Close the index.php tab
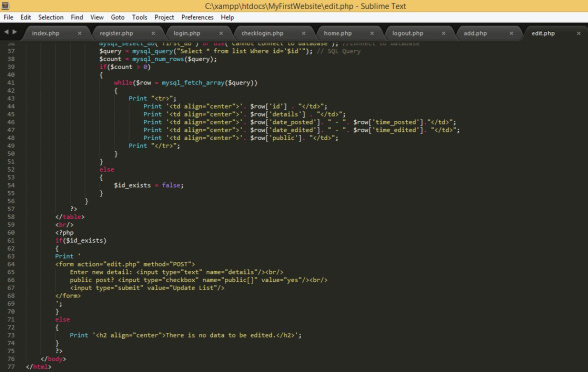588x372 pixels. (80, 33)
